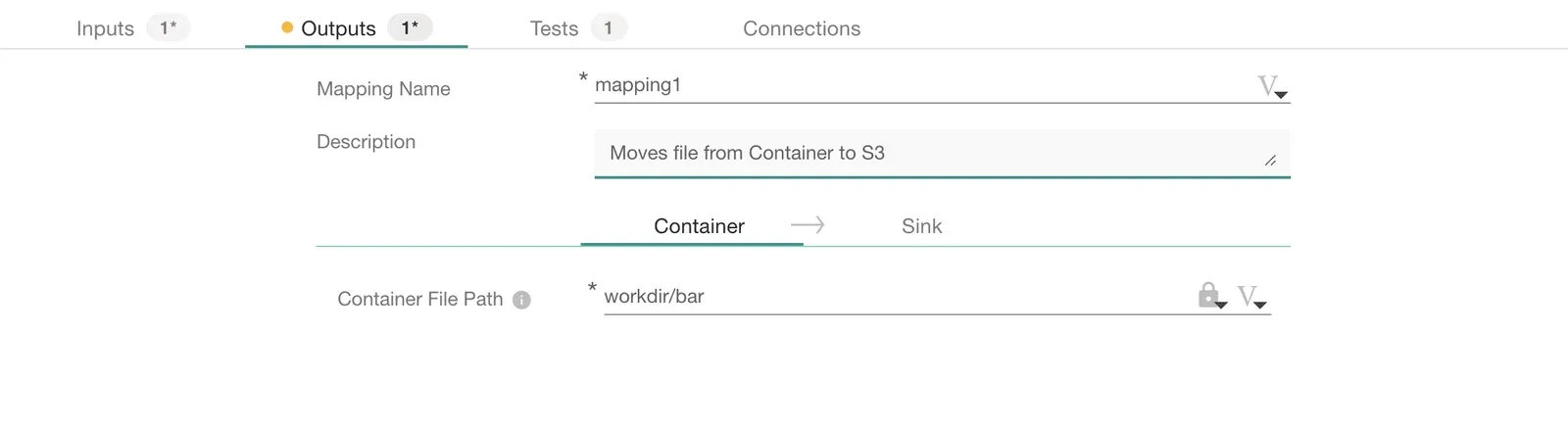Select the Outputs tab
Screen dimensions: 1568x428
click(x=338, y=28)
